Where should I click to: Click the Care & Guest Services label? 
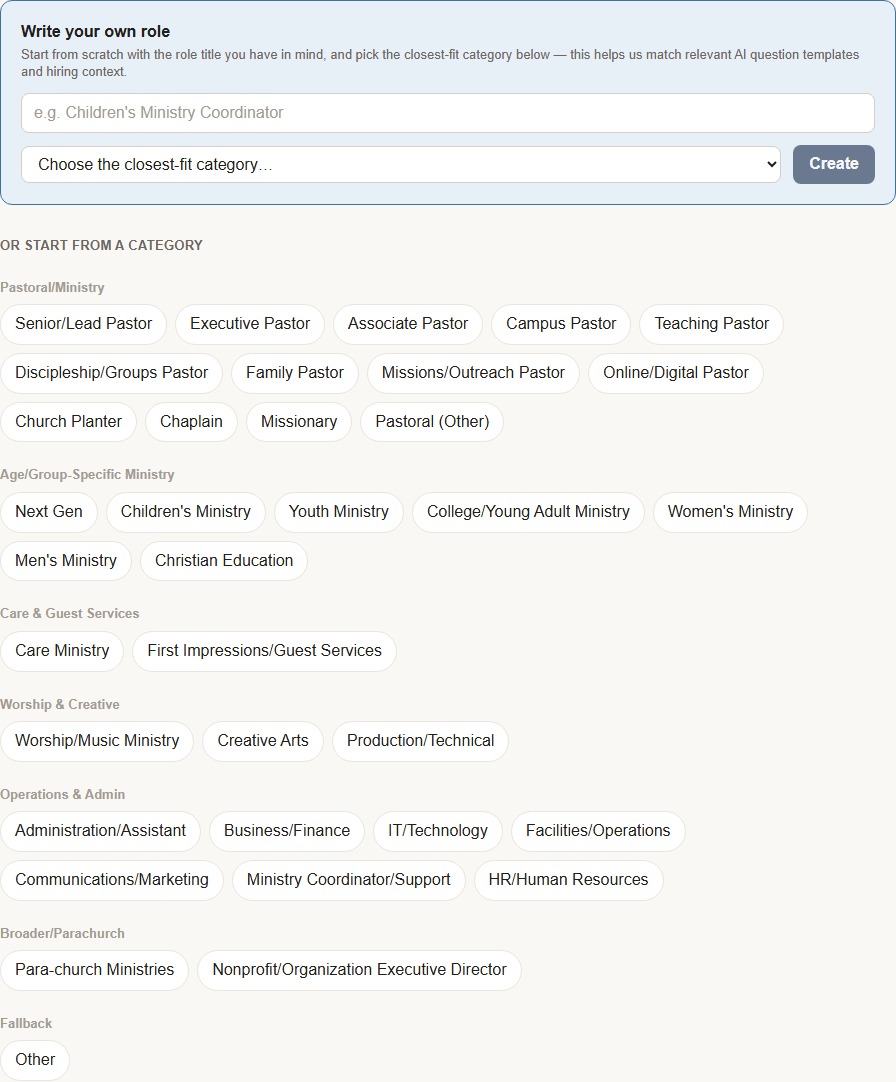tap(70, 613)
